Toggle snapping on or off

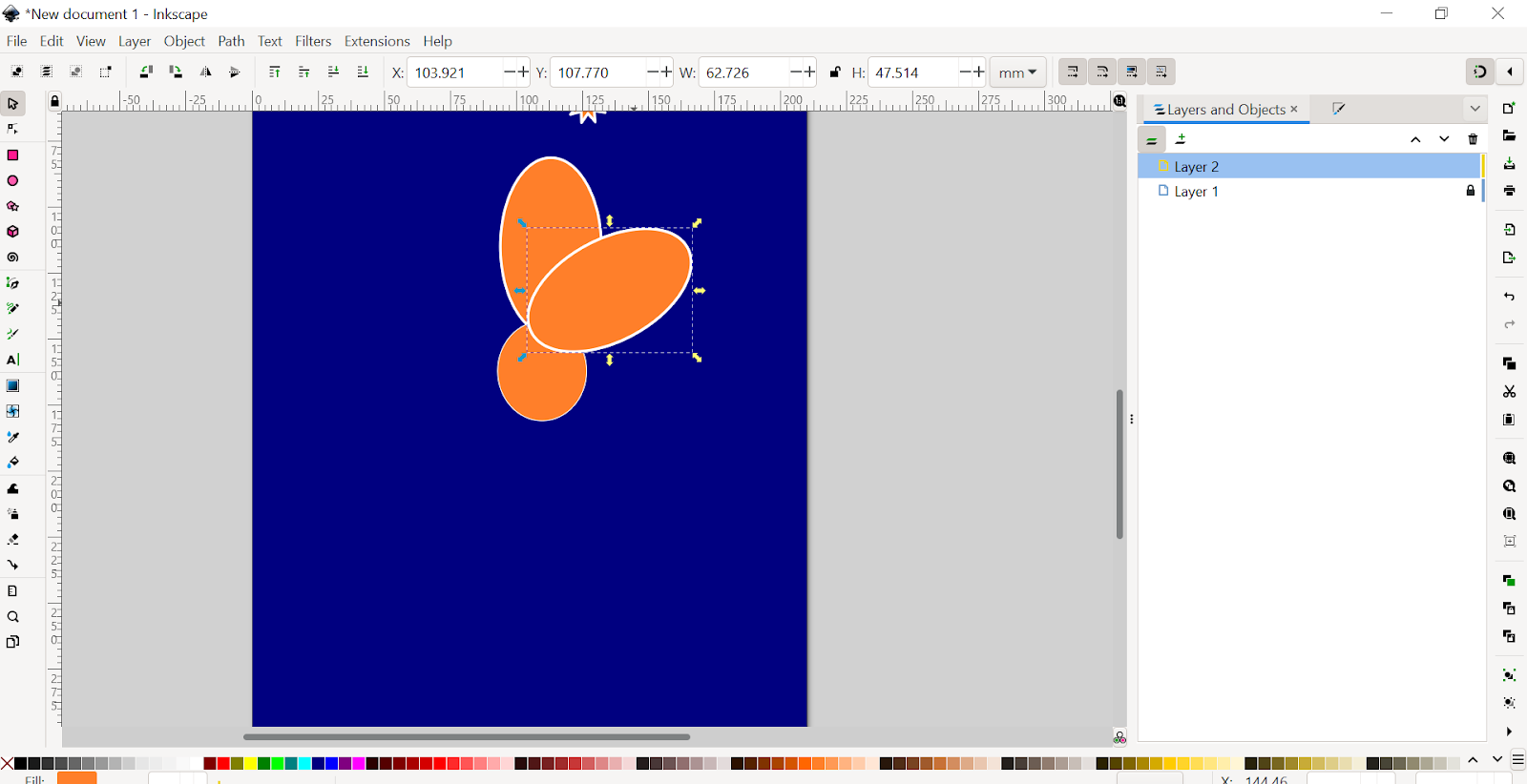1479,72
